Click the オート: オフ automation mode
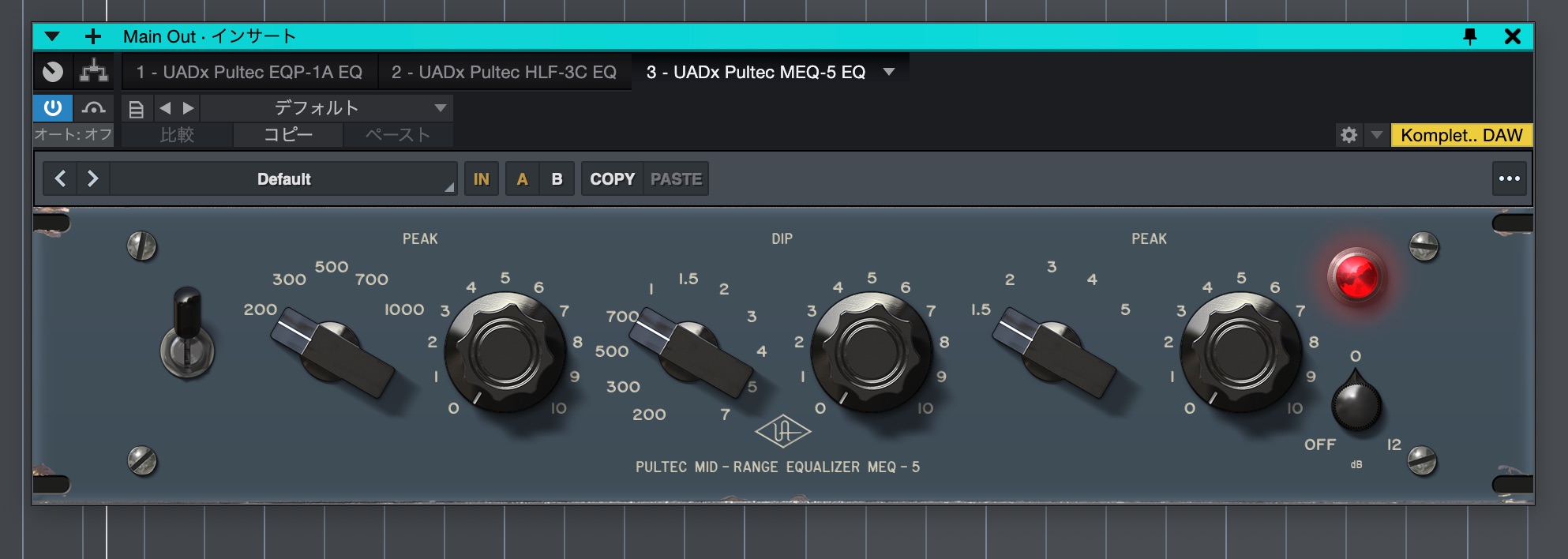The image size is (1568, 559). pos(73,135)
